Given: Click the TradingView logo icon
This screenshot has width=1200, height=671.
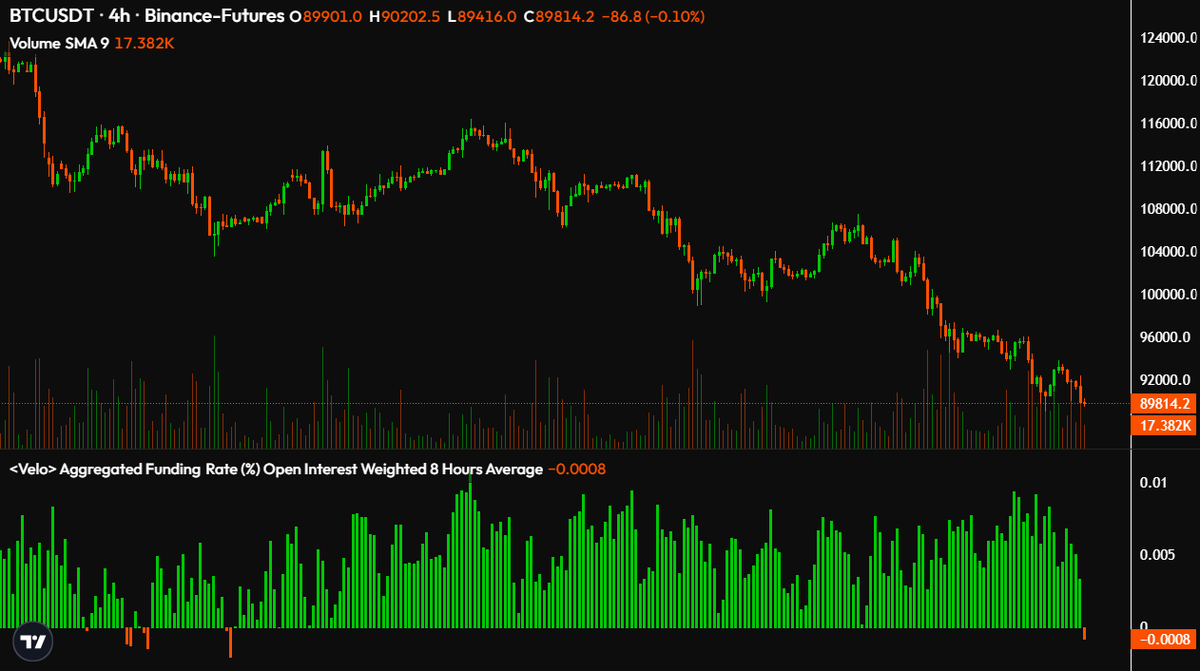Looking at the screenshot, I should (x=33, y=643).
